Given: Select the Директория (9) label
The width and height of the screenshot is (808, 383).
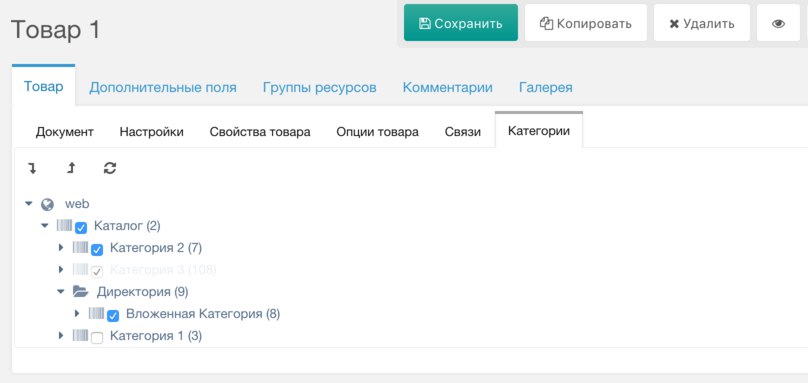Looking at the screenshot, I should coord(142,292).
